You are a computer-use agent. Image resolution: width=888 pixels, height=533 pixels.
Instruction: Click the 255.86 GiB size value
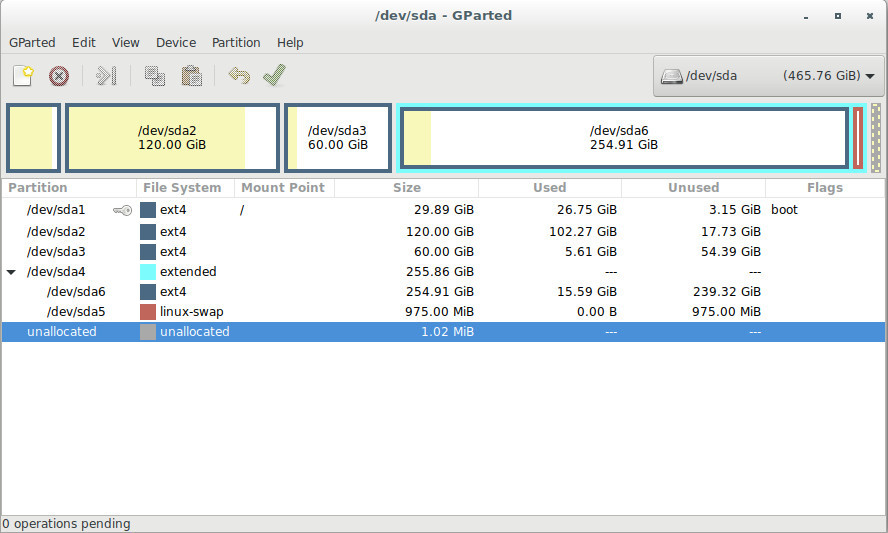click(439, 272)
